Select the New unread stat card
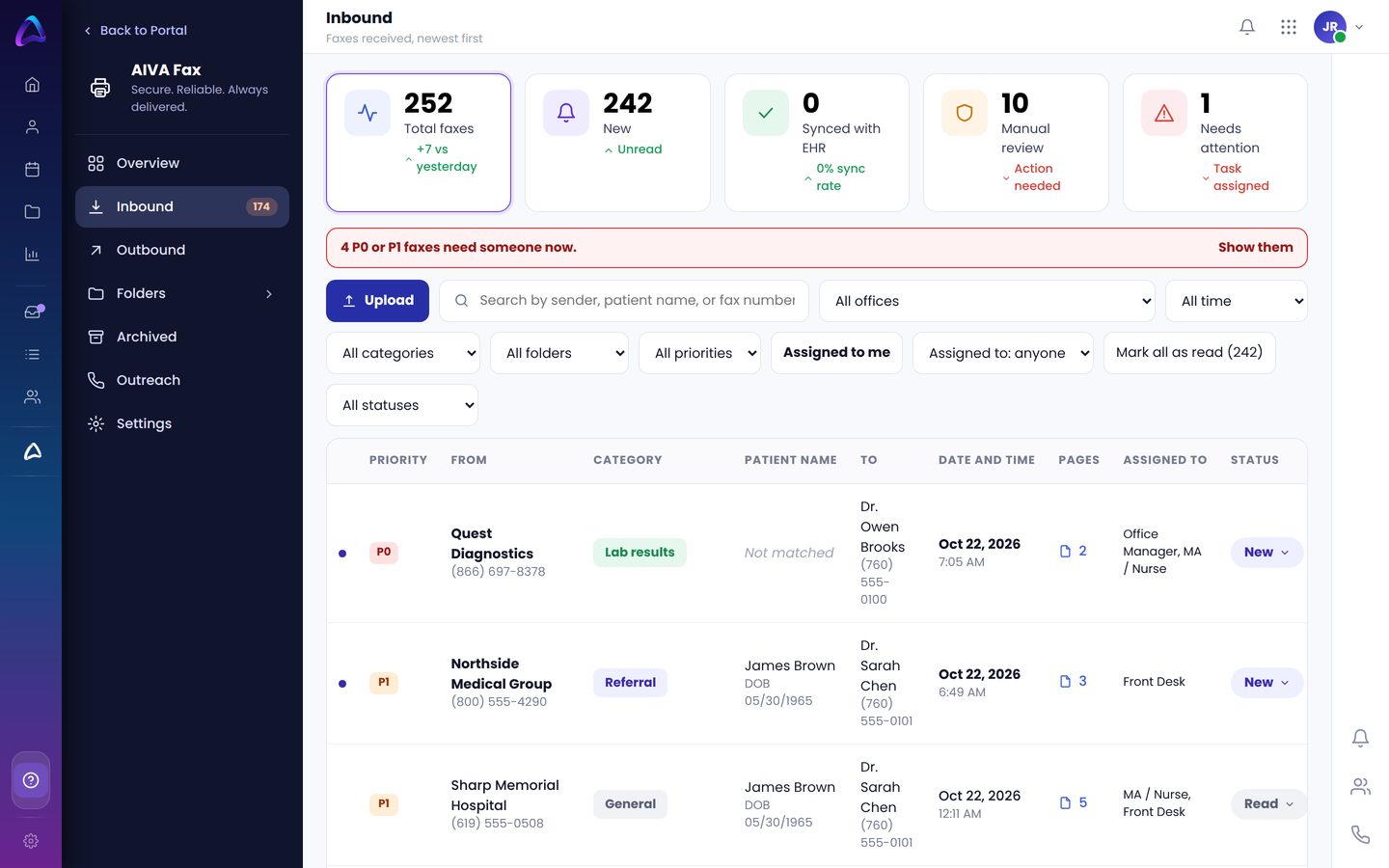Image resolution: width=1389 pixels, height=868 pixels. pyautogui.click(x=617, y=143)
